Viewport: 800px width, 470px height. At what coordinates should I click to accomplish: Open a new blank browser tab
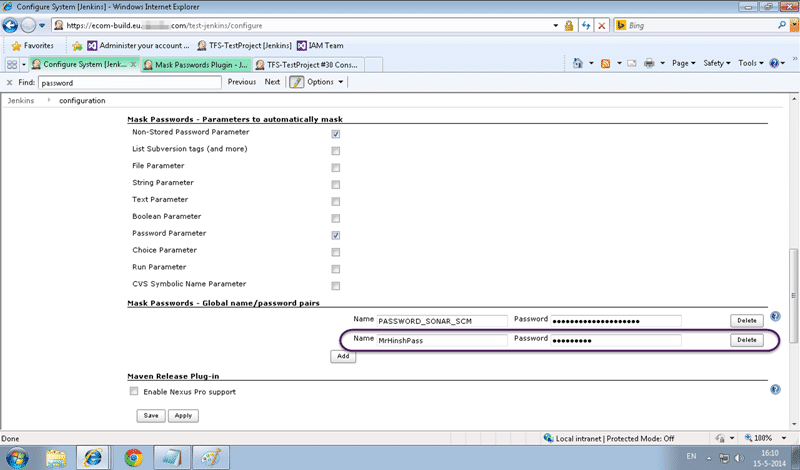pos(373,65)
